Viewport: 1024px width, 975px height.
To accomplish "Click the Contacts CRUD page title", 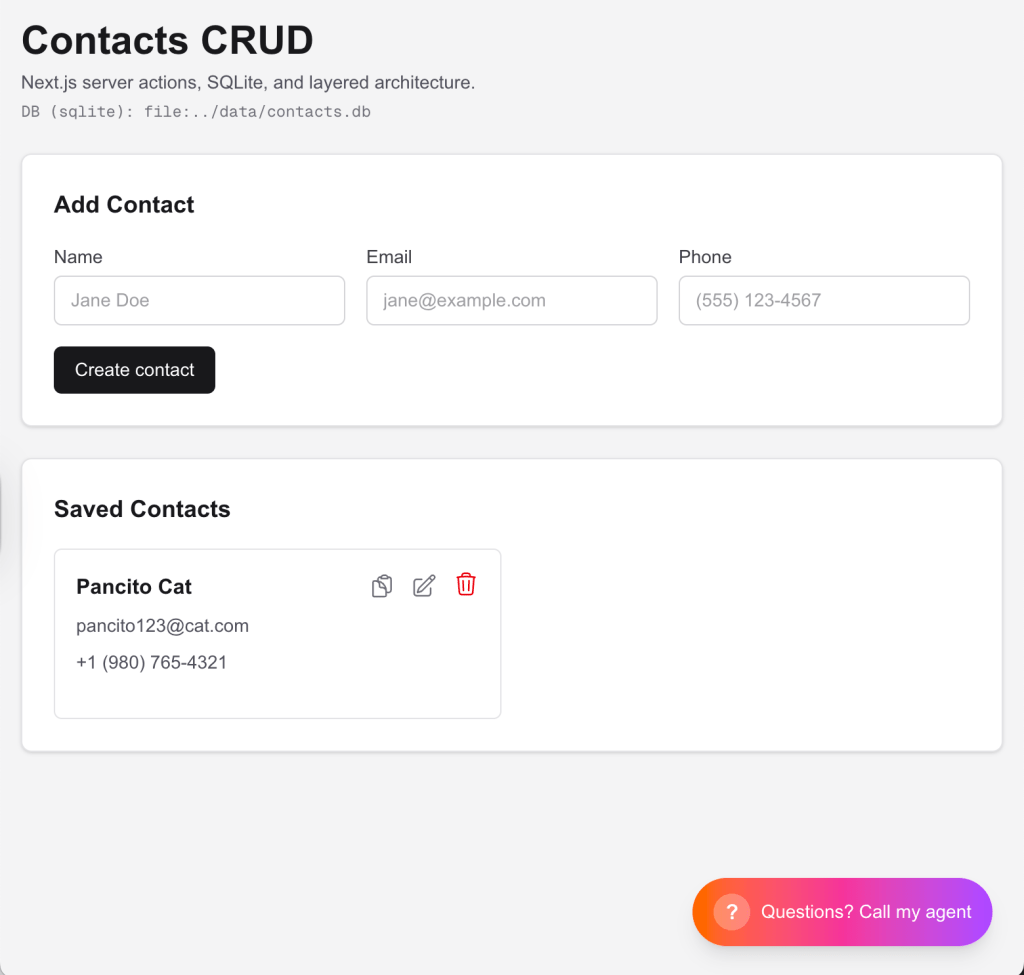I will (167, 41).
